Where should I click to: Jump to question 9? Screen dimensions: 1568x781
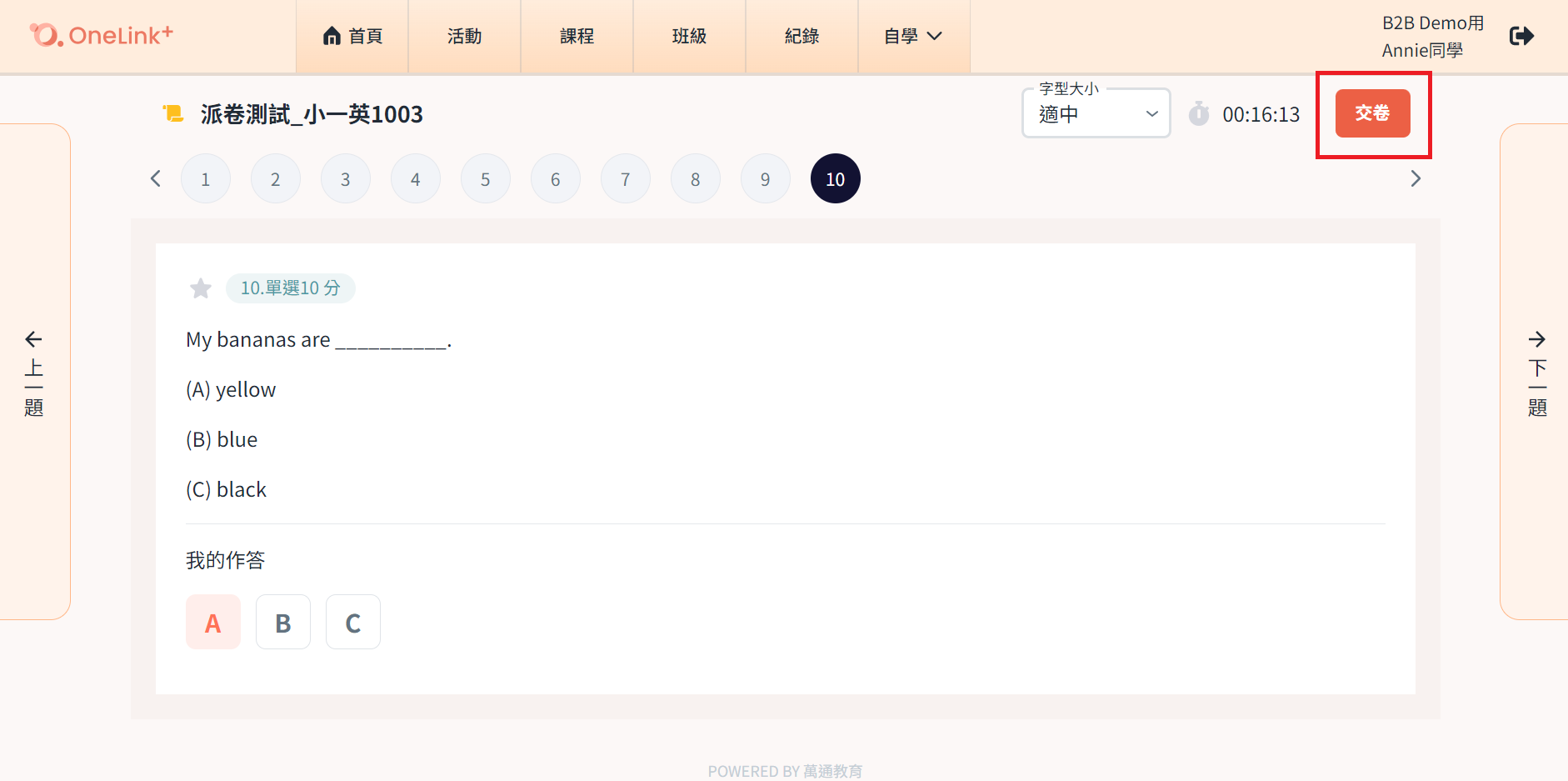[766, 178]
